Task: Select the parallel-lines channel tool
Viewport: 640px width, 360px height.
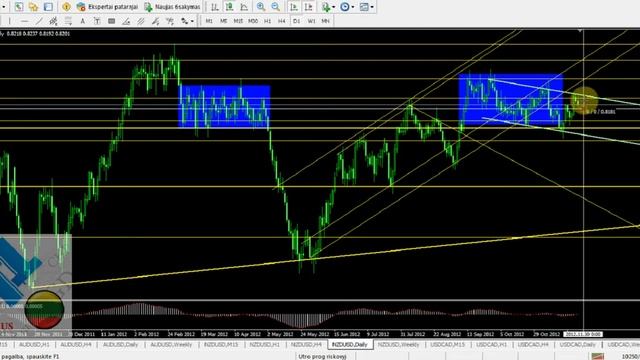Action: click(x=140, y=21)
